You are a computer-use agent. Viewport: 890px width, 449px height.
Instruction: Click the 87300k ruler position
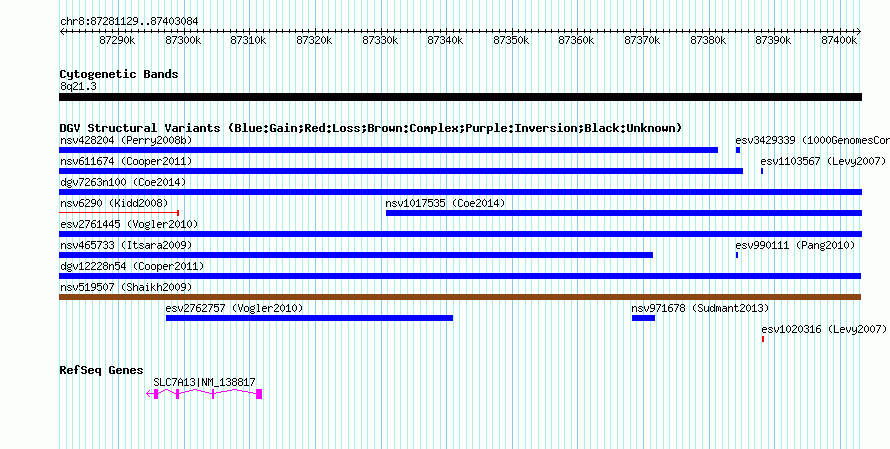[183, 40]
